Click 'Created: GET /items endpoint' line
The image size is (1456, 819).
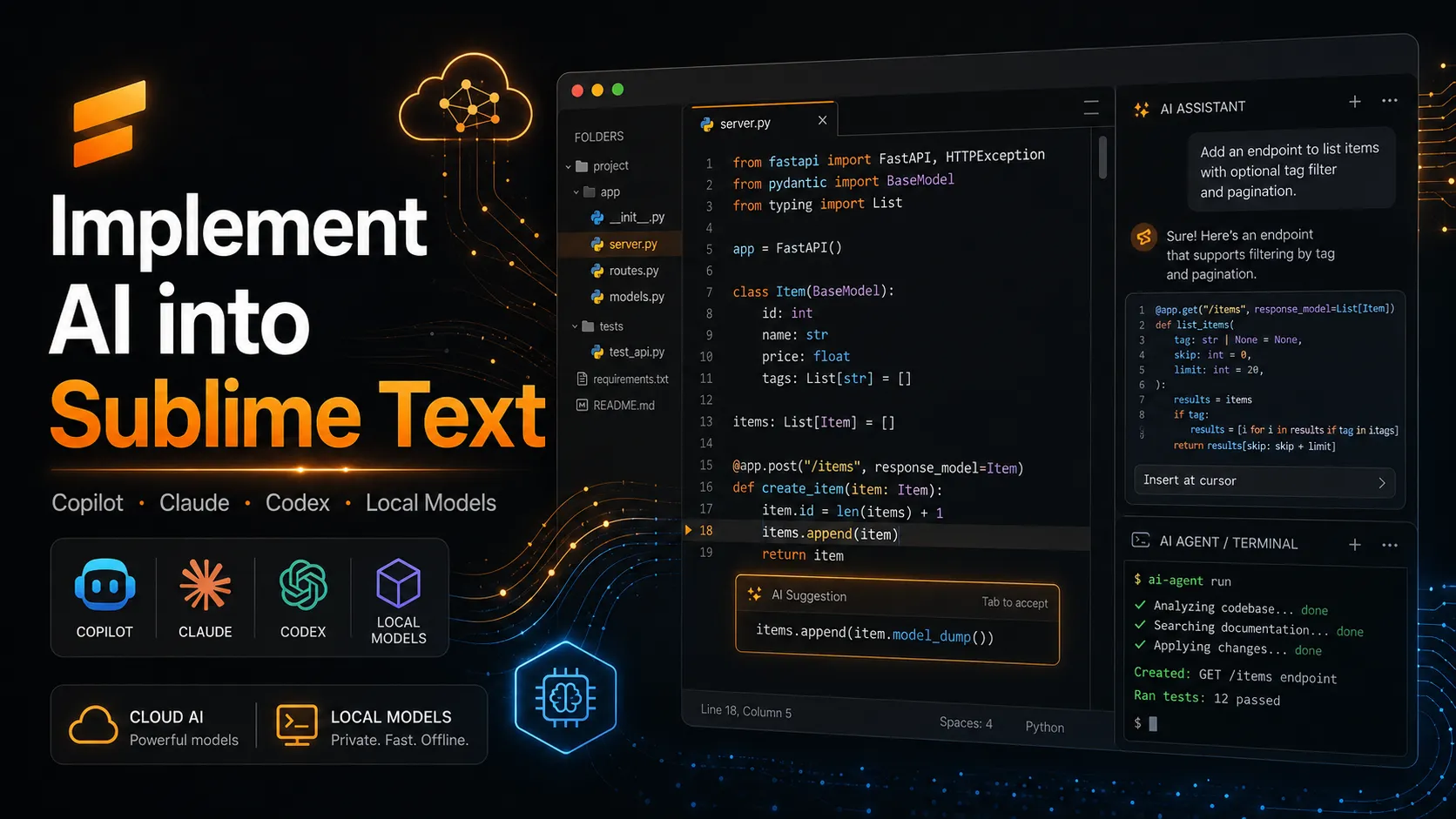pos(1235,675)
